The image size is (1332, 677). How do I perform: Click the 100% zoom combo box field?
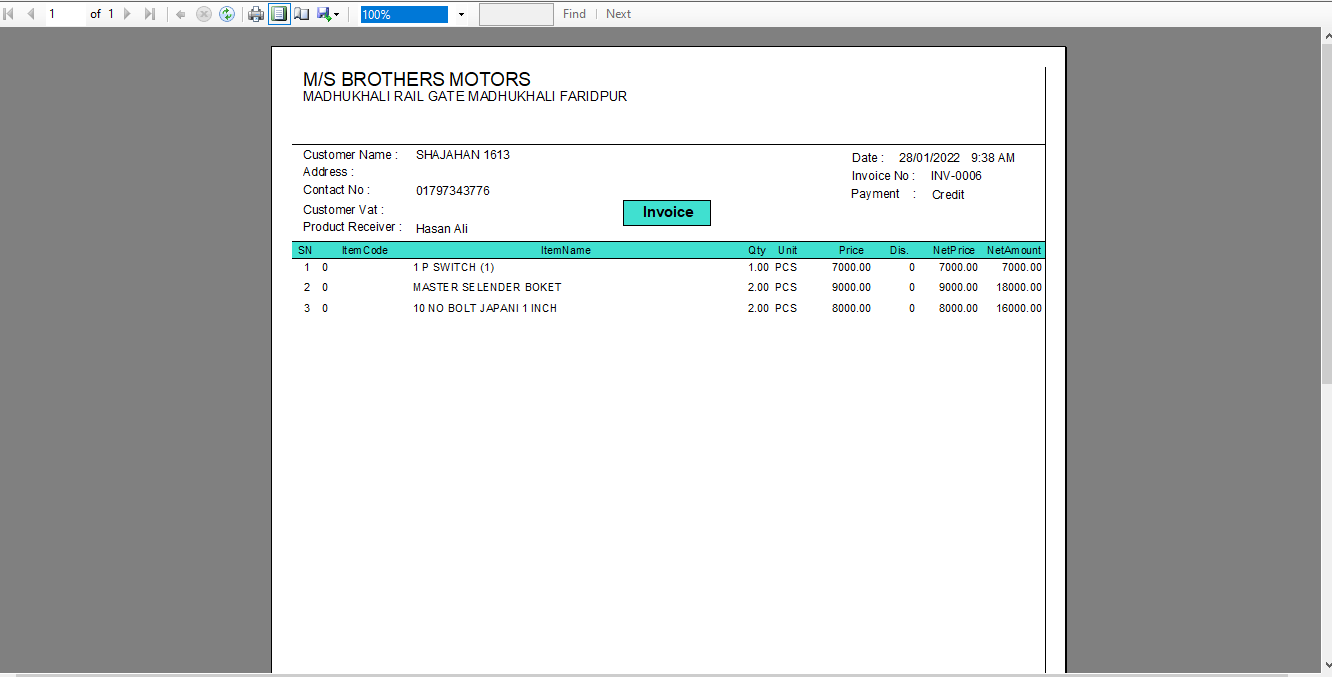point(404,15)
